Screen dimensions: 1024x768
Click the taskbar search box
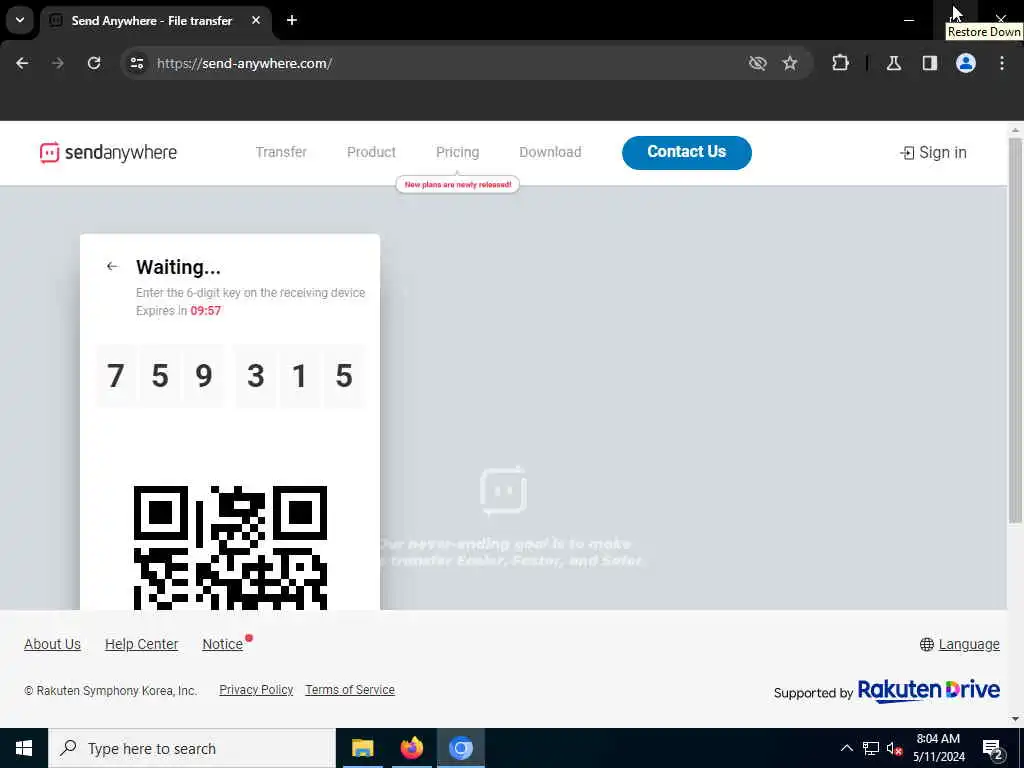click(x=192, y=748)
